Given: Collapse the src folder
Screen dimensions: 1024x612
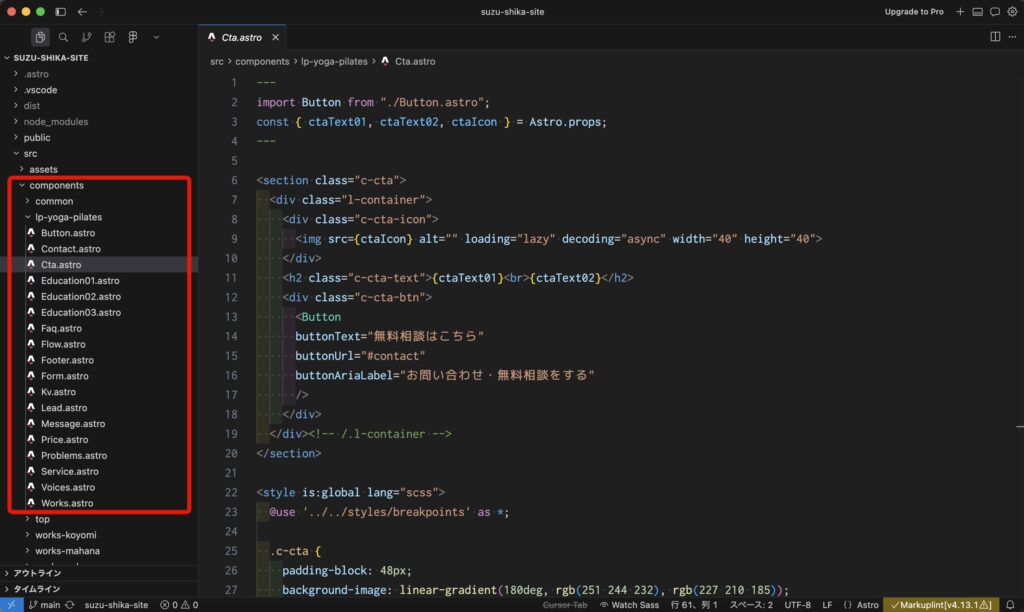Looking at the screenshot, I should coord(30,153).
